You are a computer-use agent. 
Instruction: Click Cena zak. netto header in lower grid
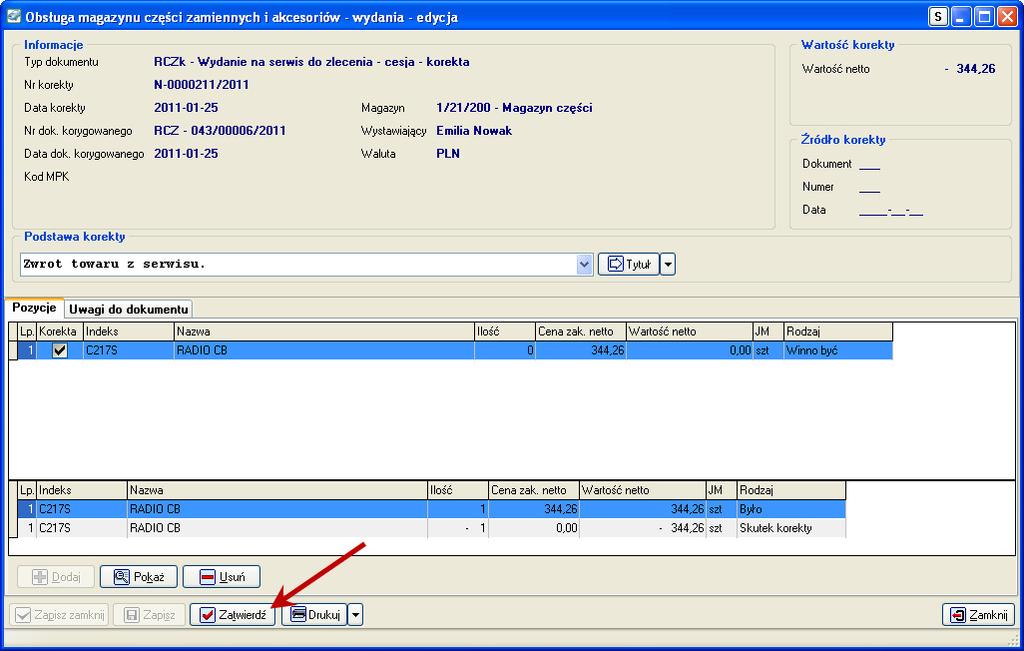[534, 490]
